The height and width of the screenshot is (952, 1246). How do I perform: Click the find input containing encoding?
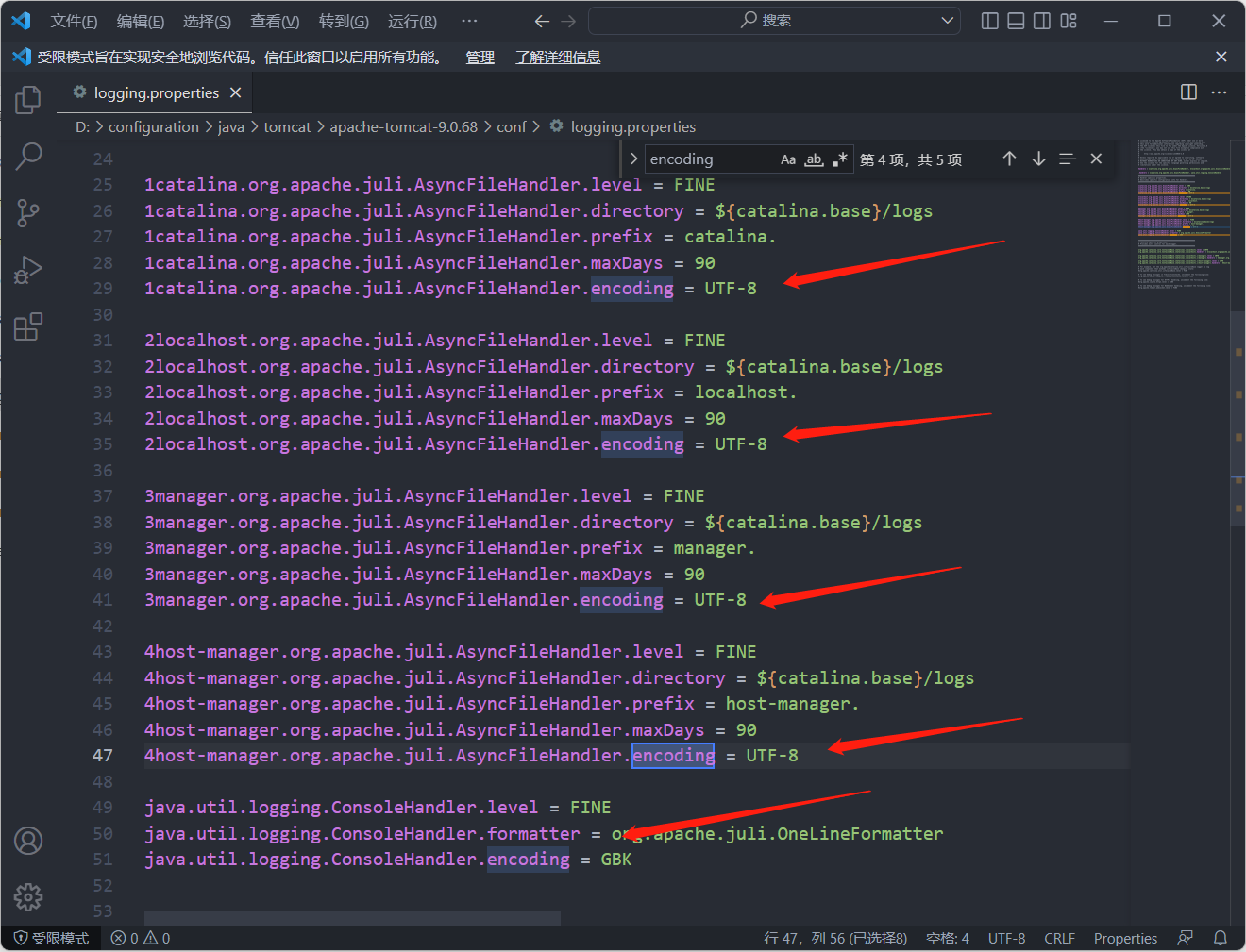click(x=708, y=159)
